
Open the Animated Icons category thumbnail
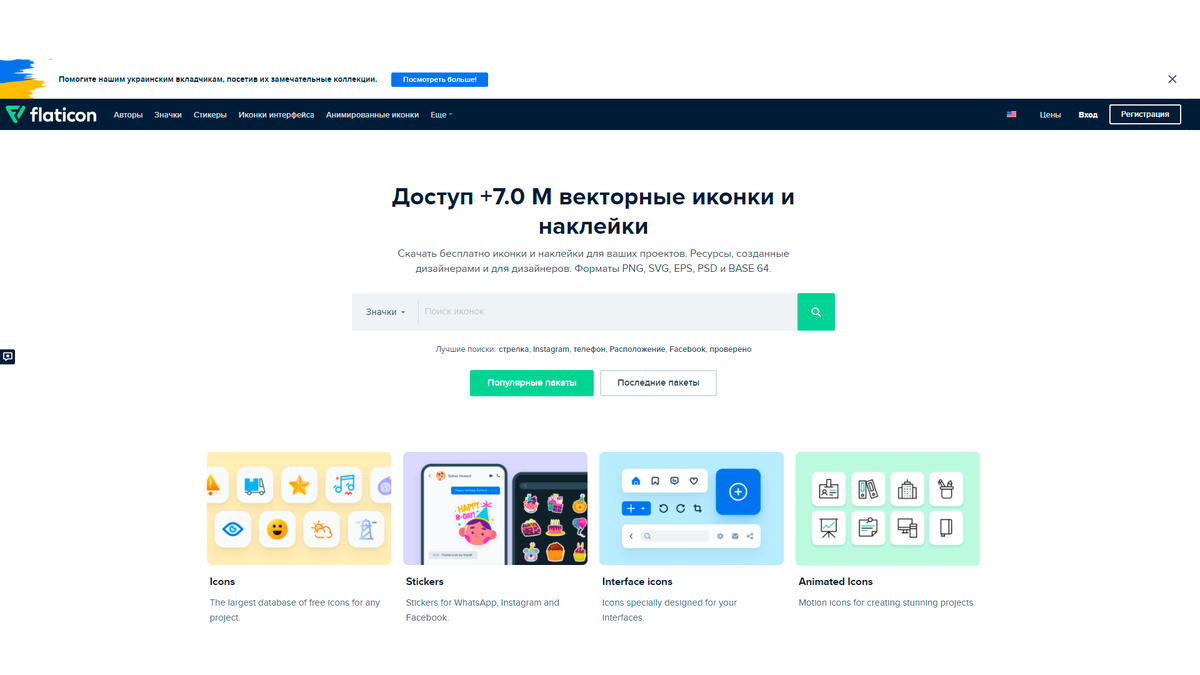click(x=888, y=508)
